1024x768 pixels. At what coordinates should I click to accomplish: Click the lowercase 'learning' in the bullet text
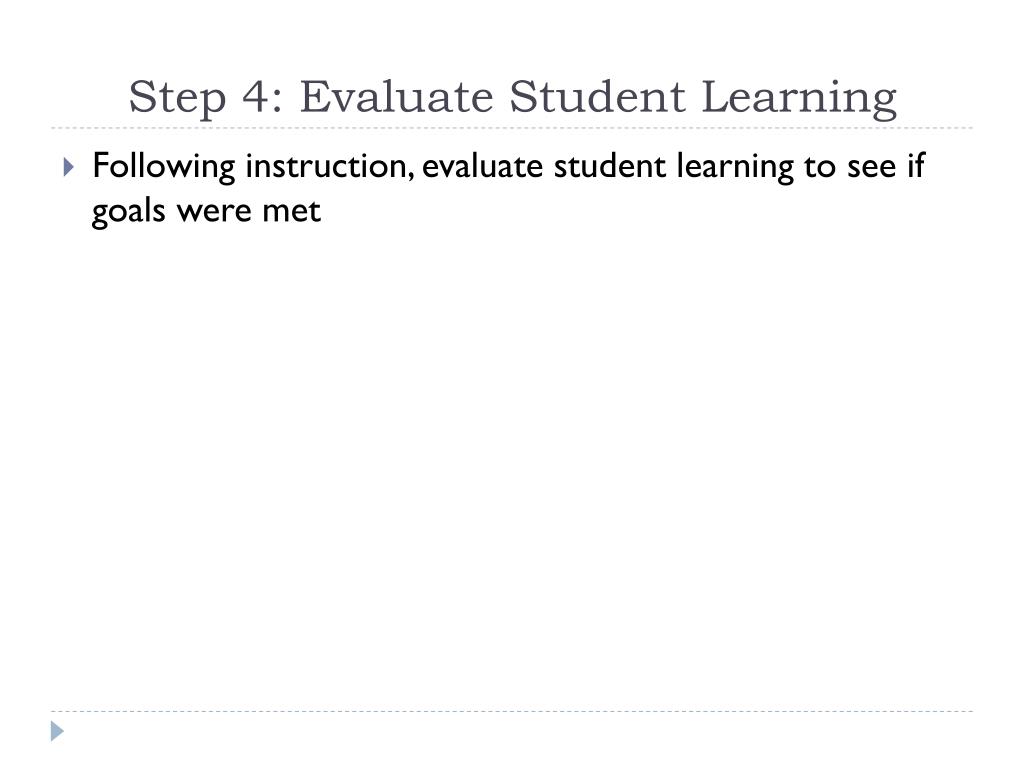735,168
